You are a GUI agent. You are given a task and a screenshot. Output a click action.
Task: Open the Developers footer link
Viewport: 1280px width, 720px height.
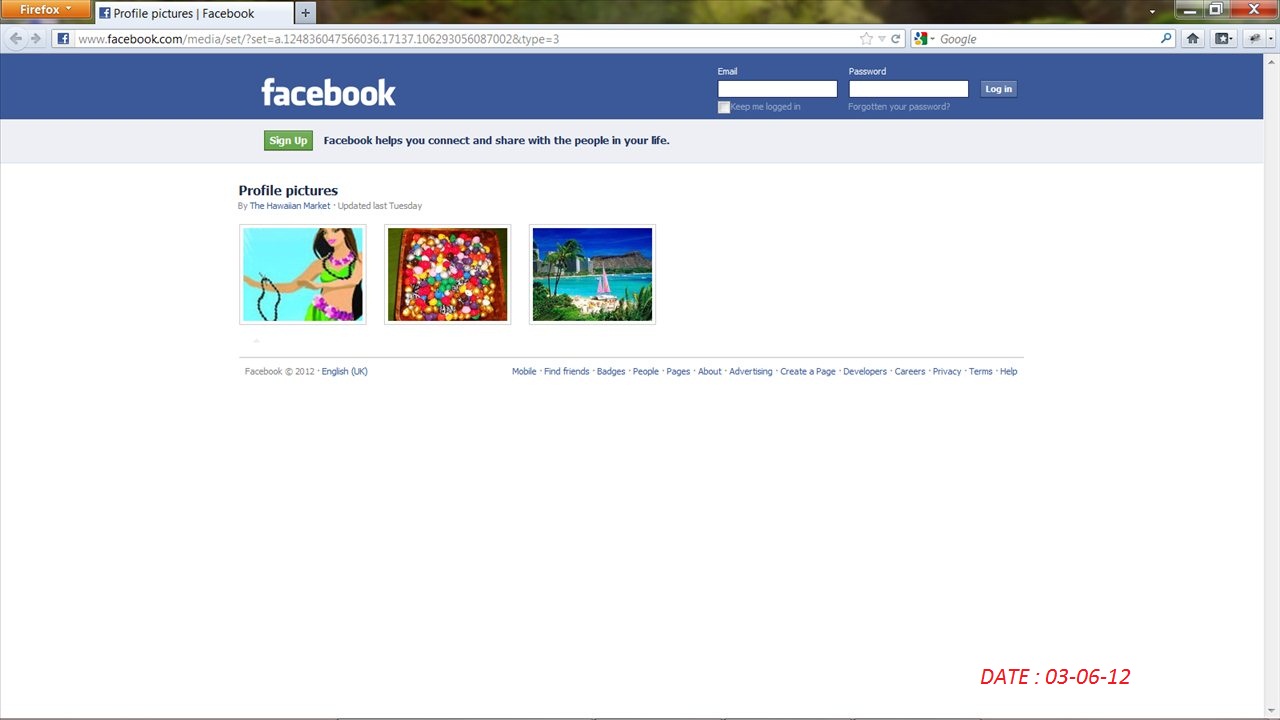point(865,372)
